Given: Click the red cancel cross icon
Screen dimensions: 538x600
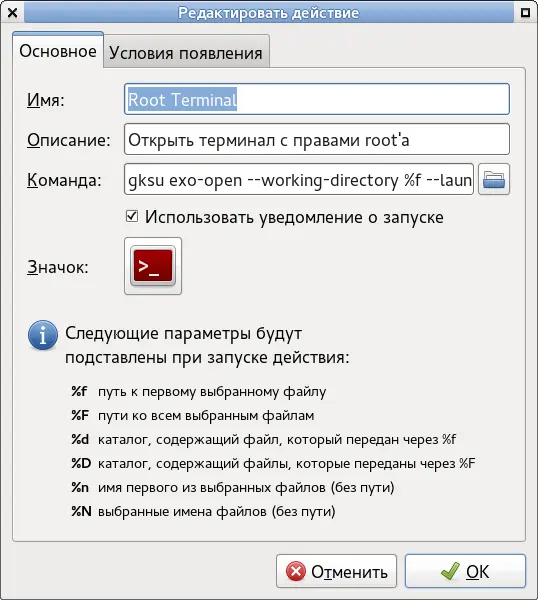Looking at the screenshot, I should click(x=296, y=571).
